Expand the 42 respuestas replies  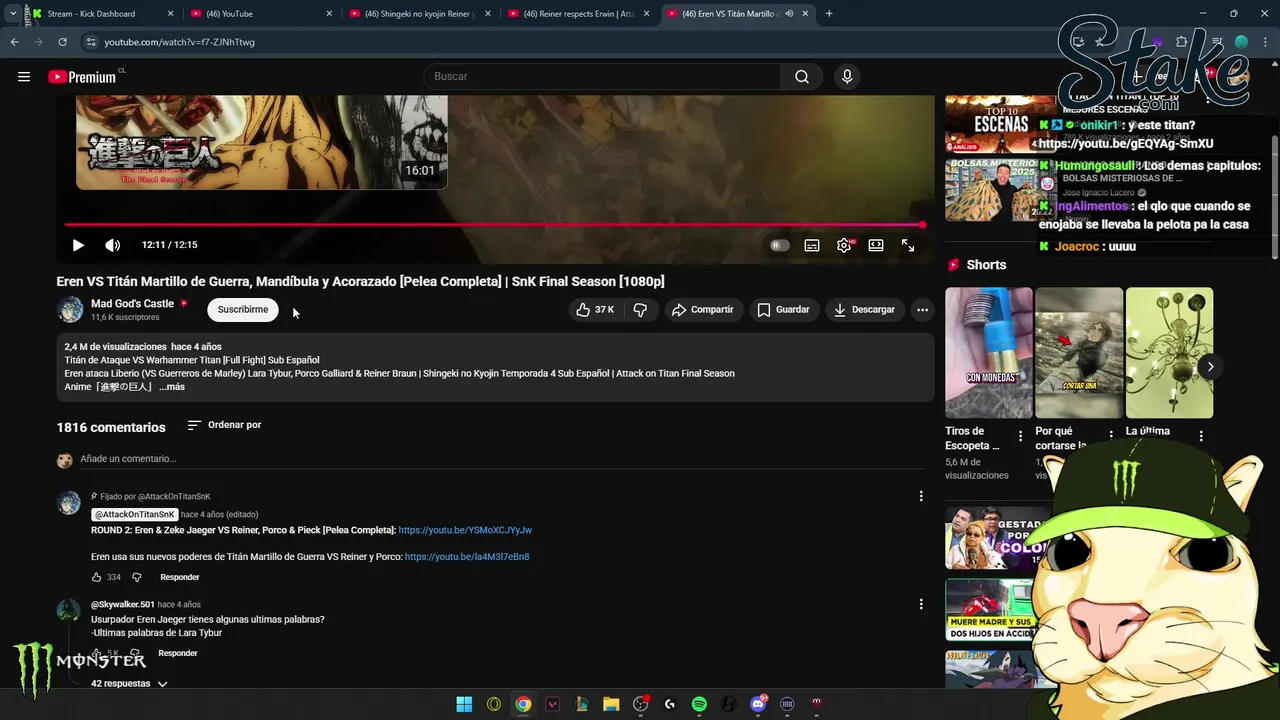tap(129, 684)
